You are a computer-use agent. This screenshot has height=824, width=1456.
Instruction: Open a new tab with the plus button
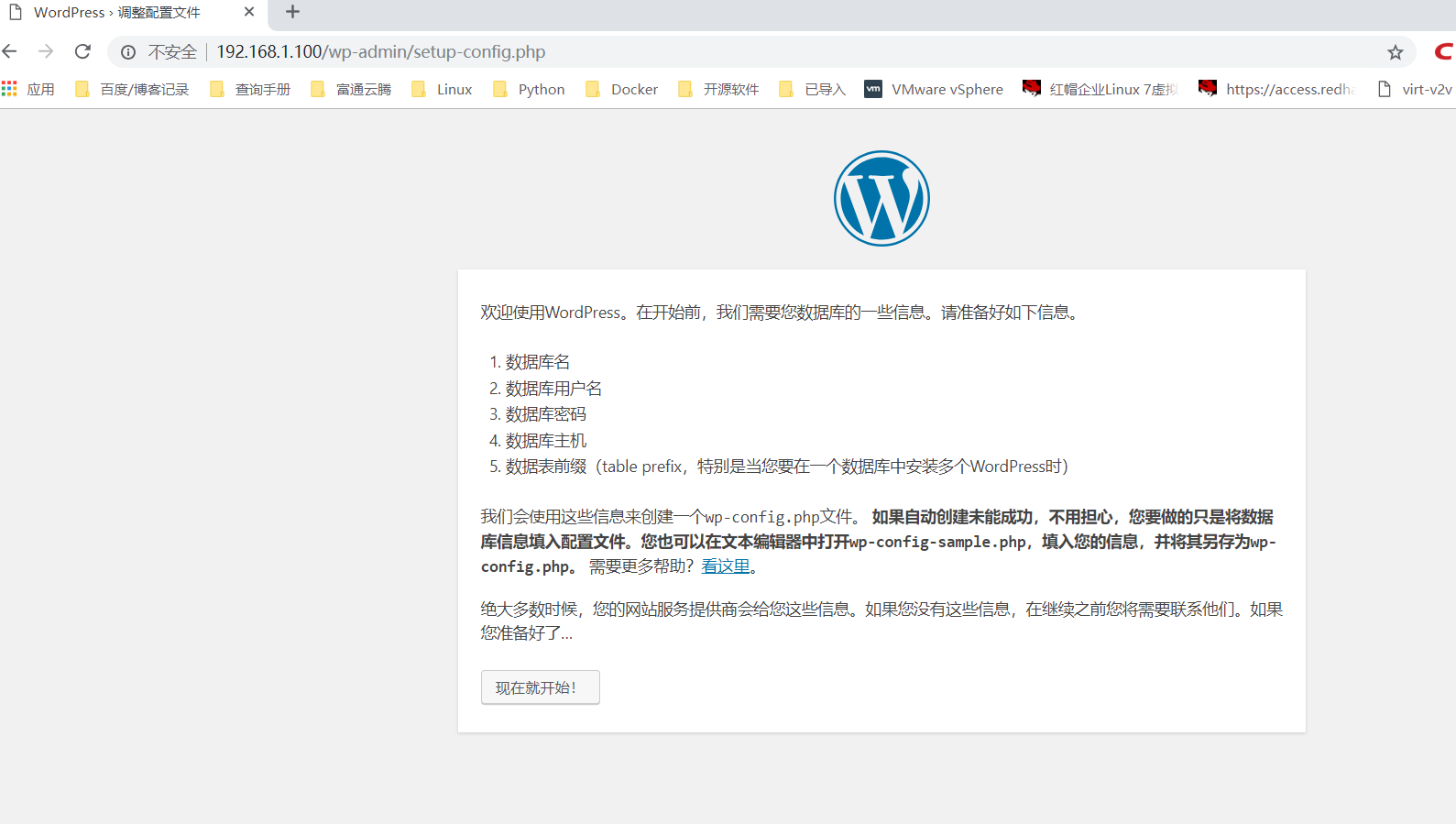coord(292,12)
